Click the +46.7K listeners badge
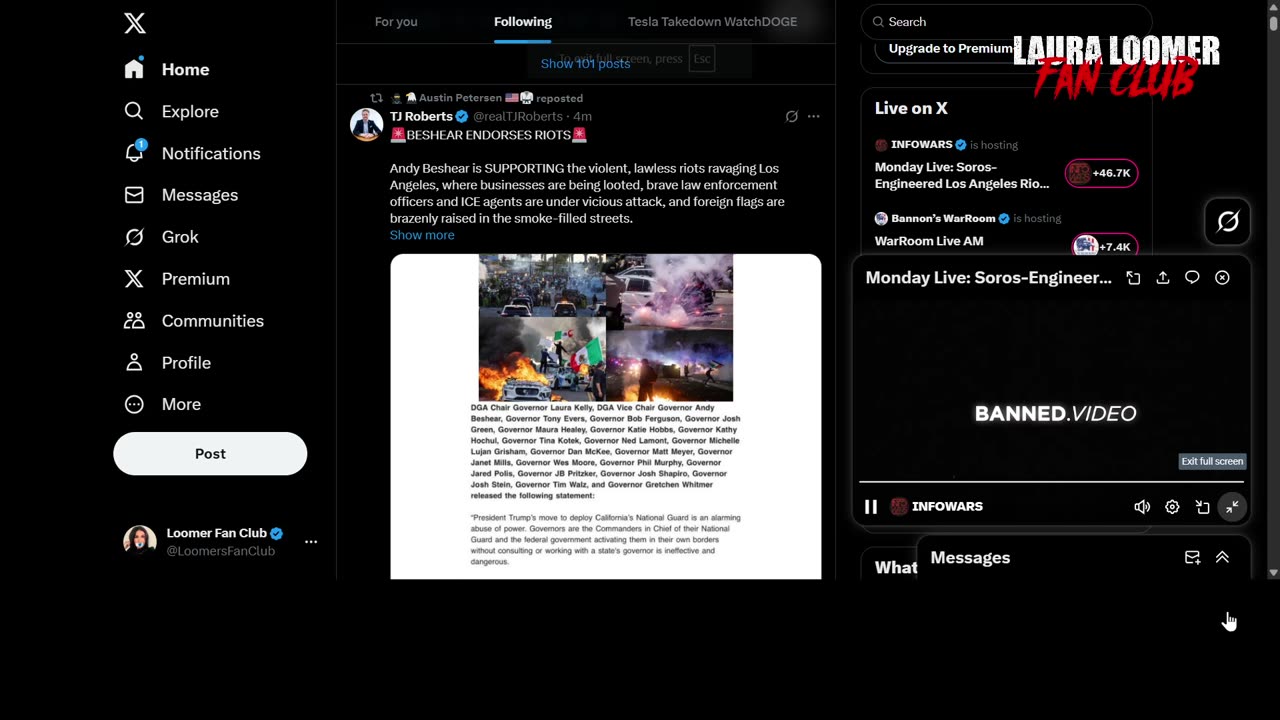The image size is (1280, 720). [1101, 173]
